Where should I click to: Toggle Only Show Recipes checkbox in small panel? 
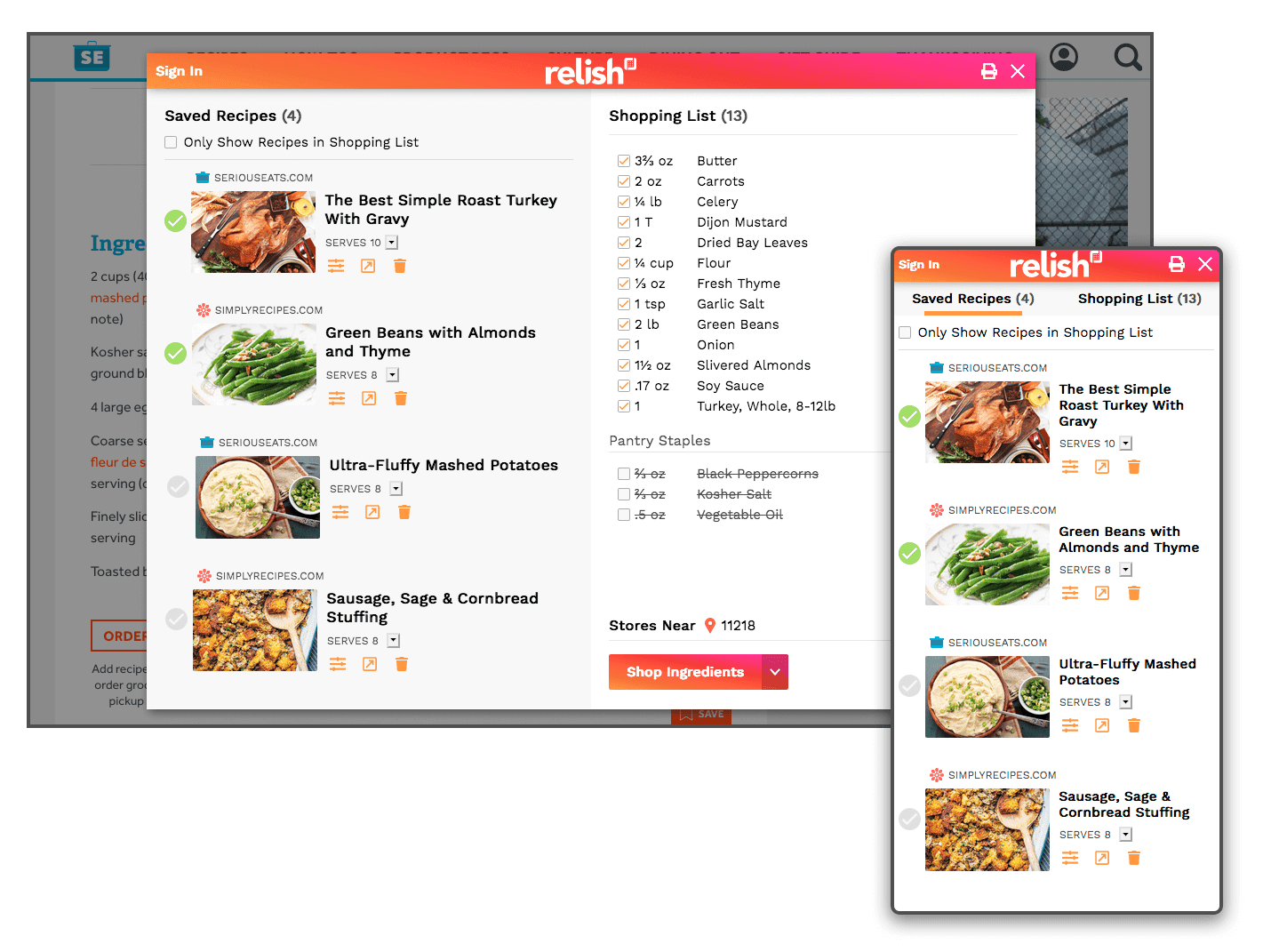[x=905, y=332]
